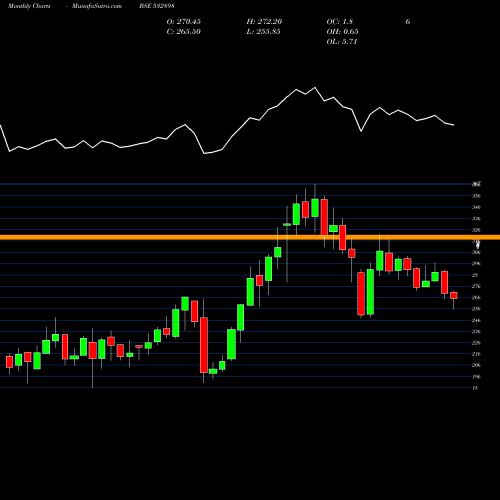Click the 296 price axis label
Image resolution: width=500 pixels, height=500 pixels.
click(476, 264)
